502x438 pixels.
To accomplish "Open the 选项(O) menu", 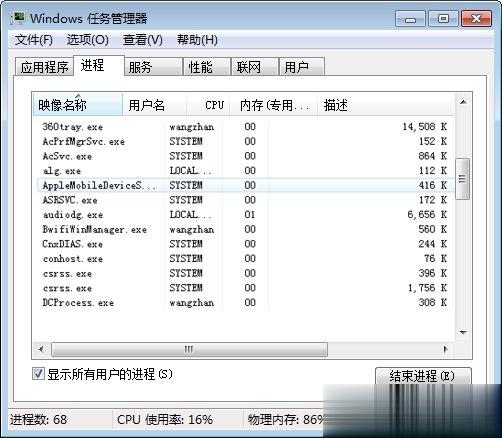I will pos(88,40).
